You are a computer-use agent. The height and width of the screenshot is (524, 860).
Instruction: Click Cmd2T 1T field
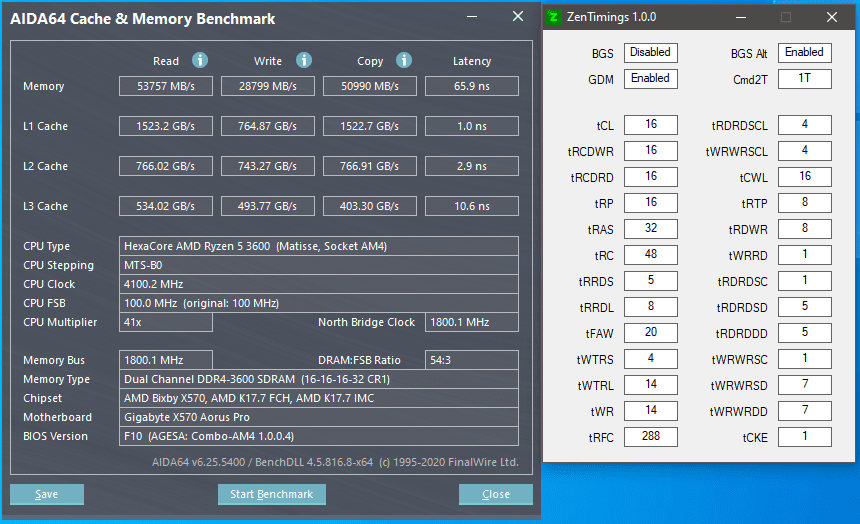pos(805,78)
